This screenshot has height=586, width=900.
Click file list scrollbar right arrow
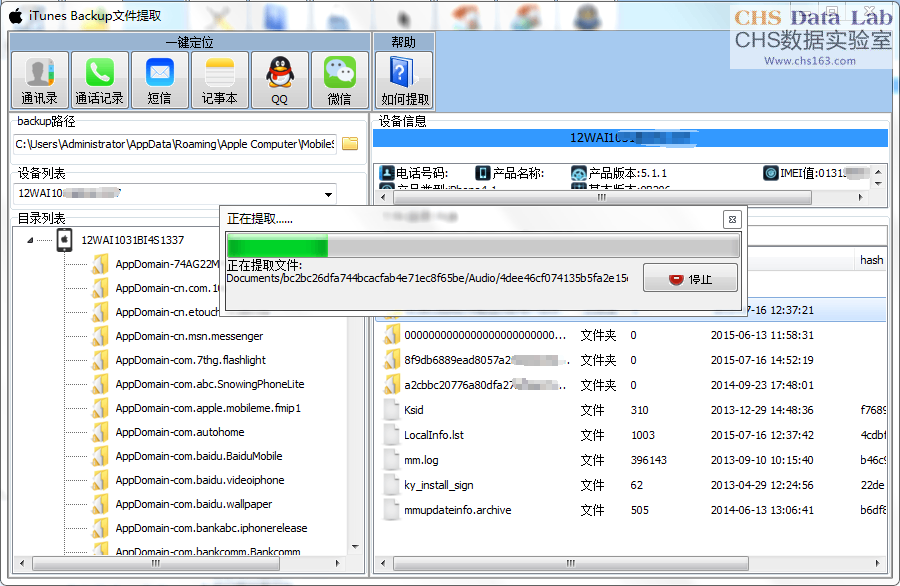pyautogui.click(x=878, y=564)
